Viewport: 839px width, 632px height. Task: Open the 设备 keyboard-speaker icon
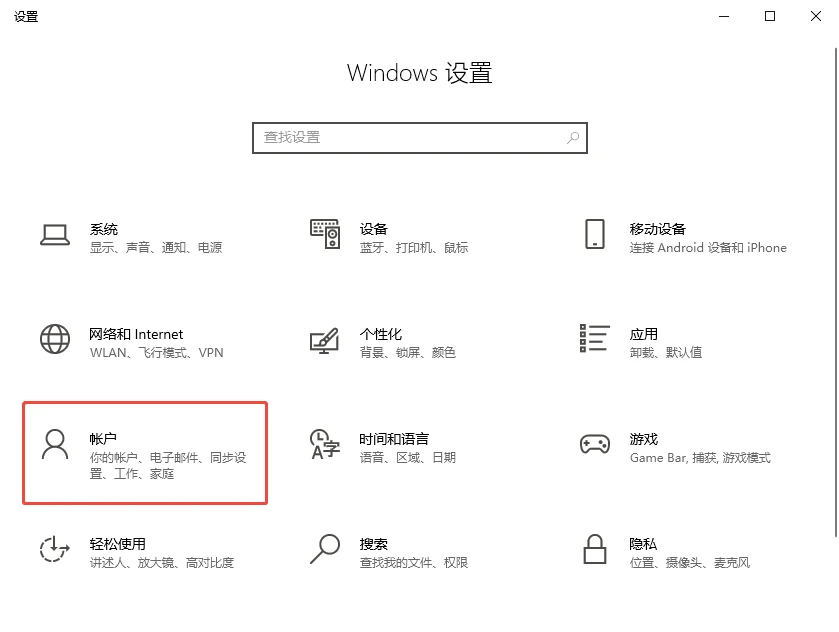coord(325,234)
